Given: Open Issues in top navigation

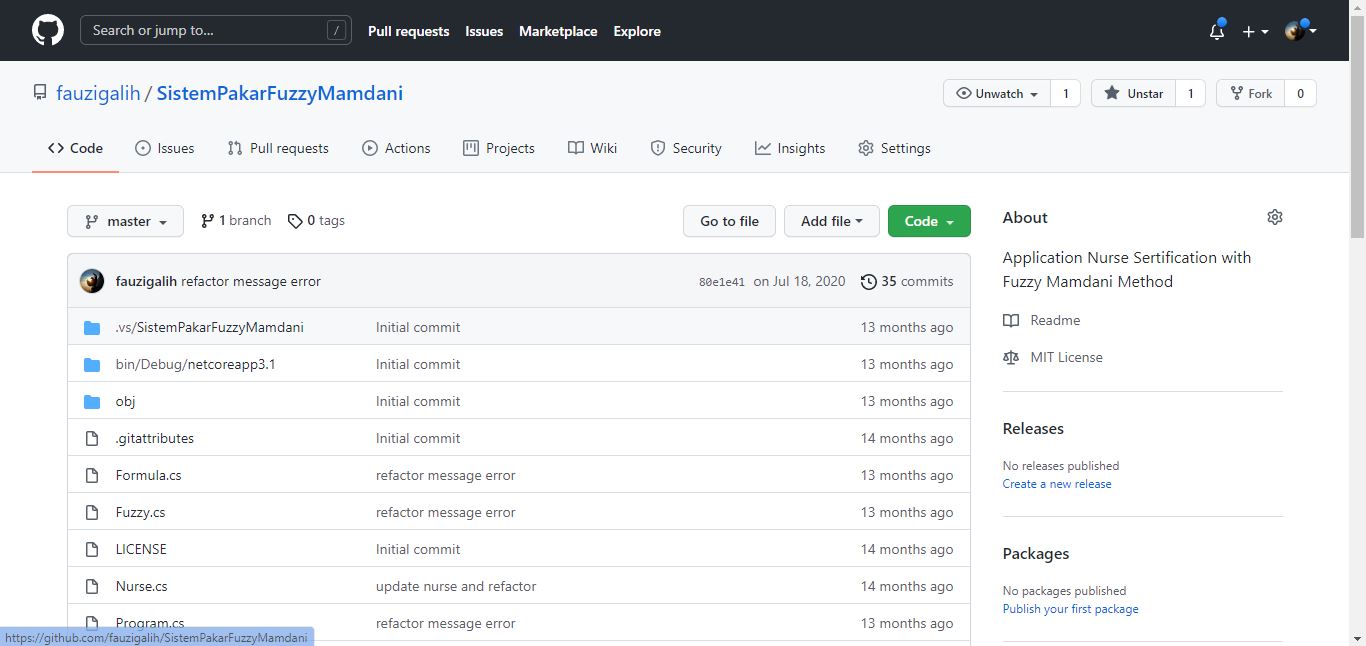Looking at the screenshot, I should 484,31.
